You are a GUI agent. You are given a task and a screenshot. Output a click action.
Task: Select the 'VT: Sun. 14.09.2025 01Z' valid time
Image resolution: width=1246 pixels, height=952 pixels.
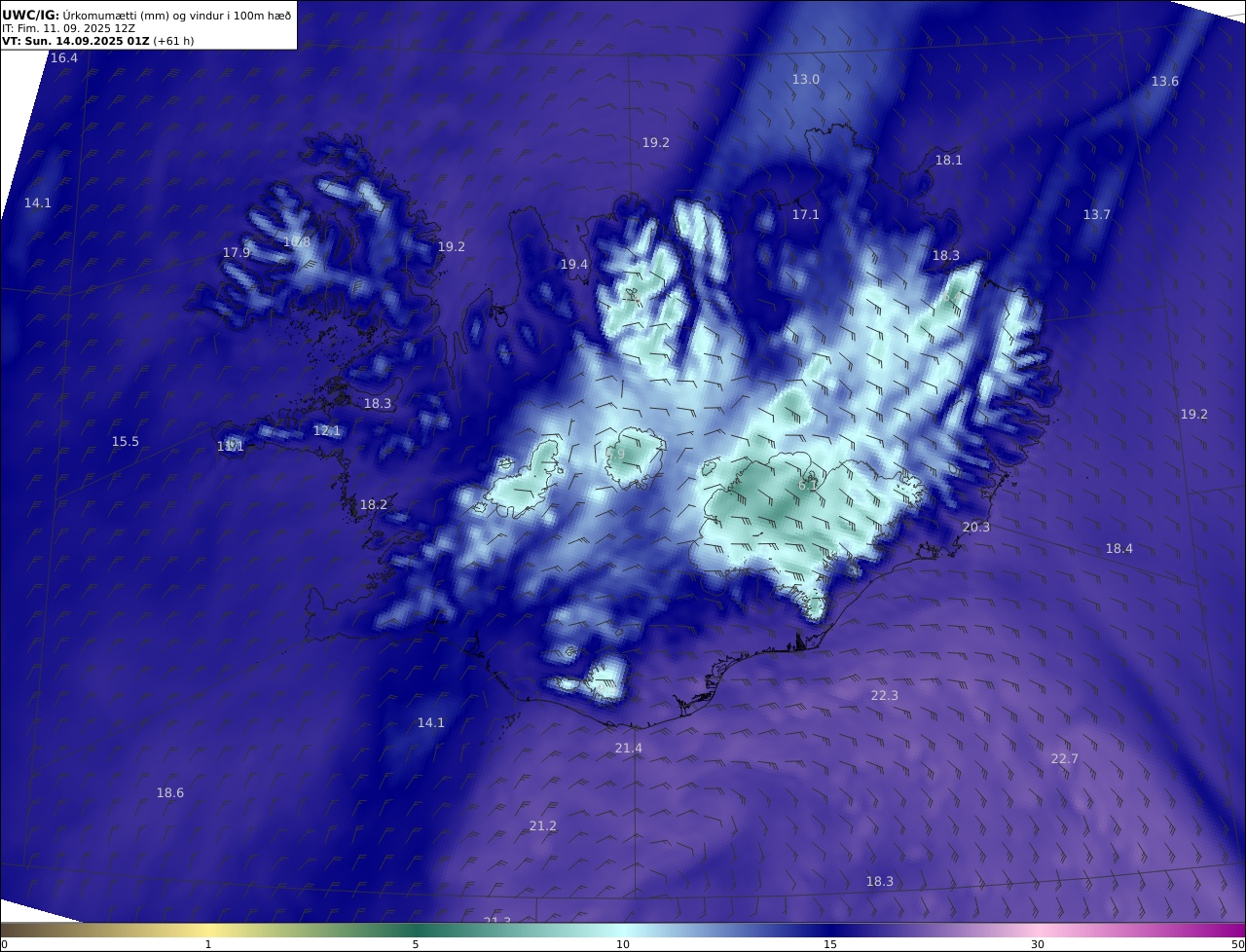(x=75, y=42)
